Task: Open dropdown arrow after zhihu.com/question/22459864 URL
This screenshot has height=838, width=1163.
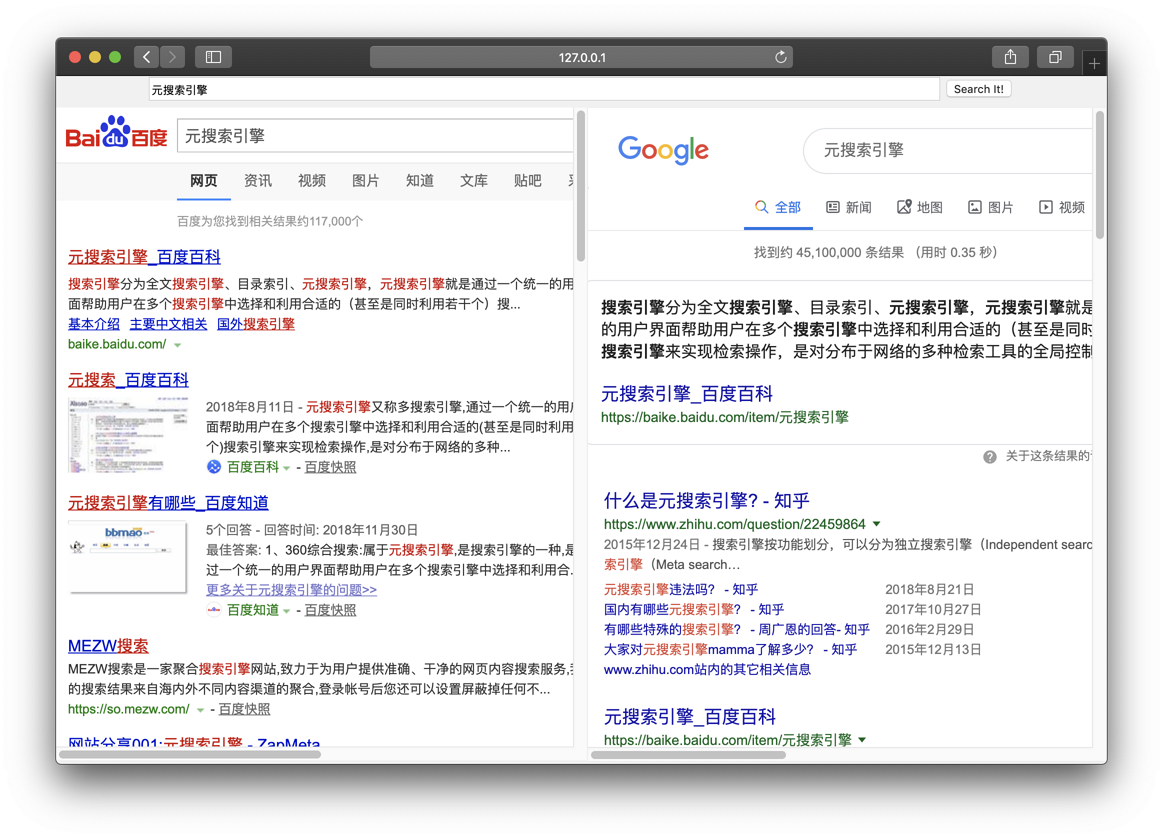Action: pyautogui.click(x=877, y=524)
